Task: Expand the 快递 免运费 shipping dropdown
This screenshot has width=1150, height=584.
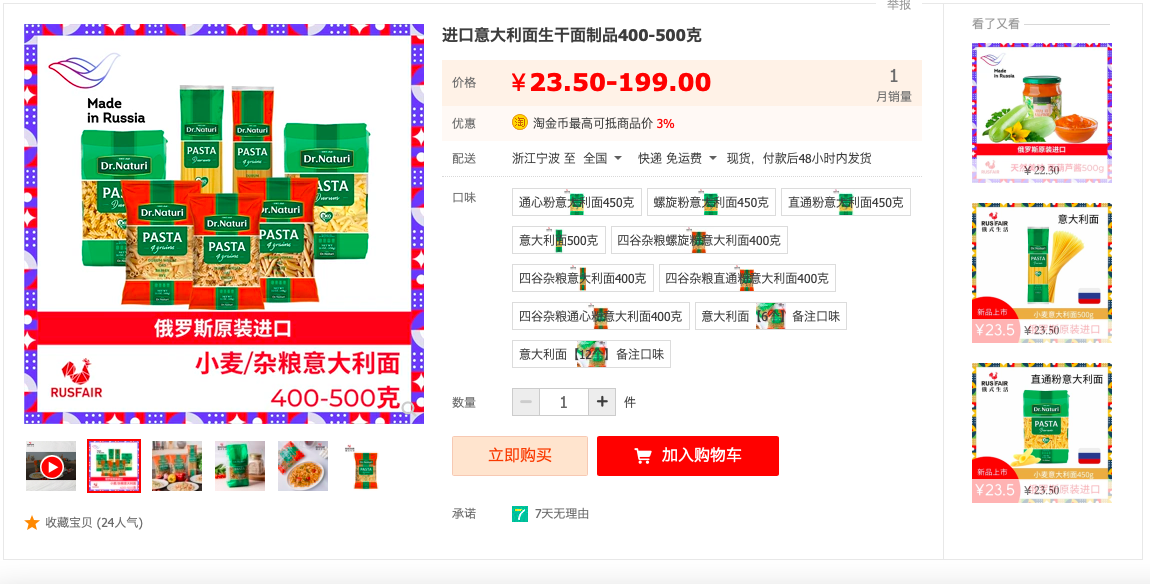Action: pyautogui.click(x=677, y=158)
